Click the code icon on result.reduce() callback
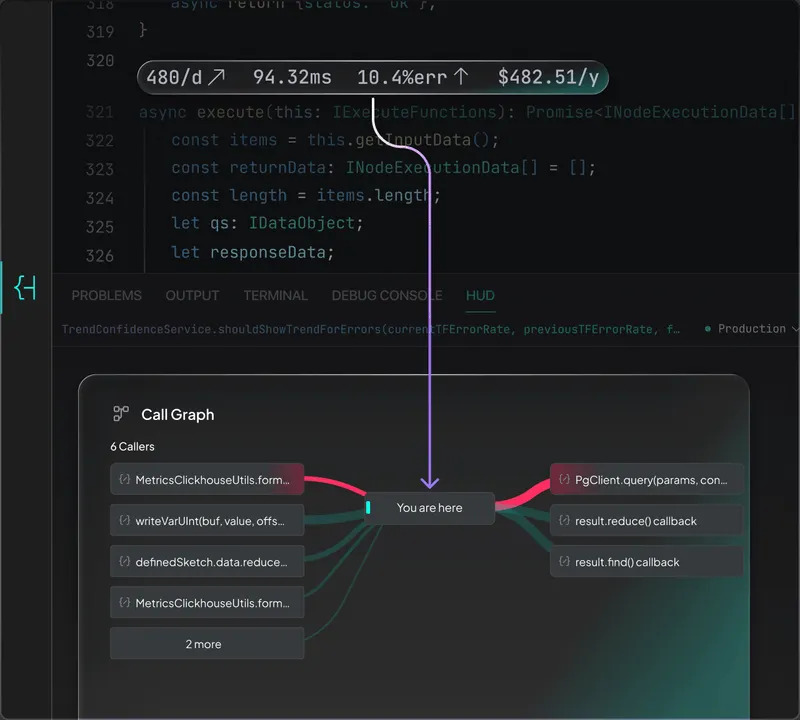The height and width of the screenshot is (720, 800). click(563, 520)
